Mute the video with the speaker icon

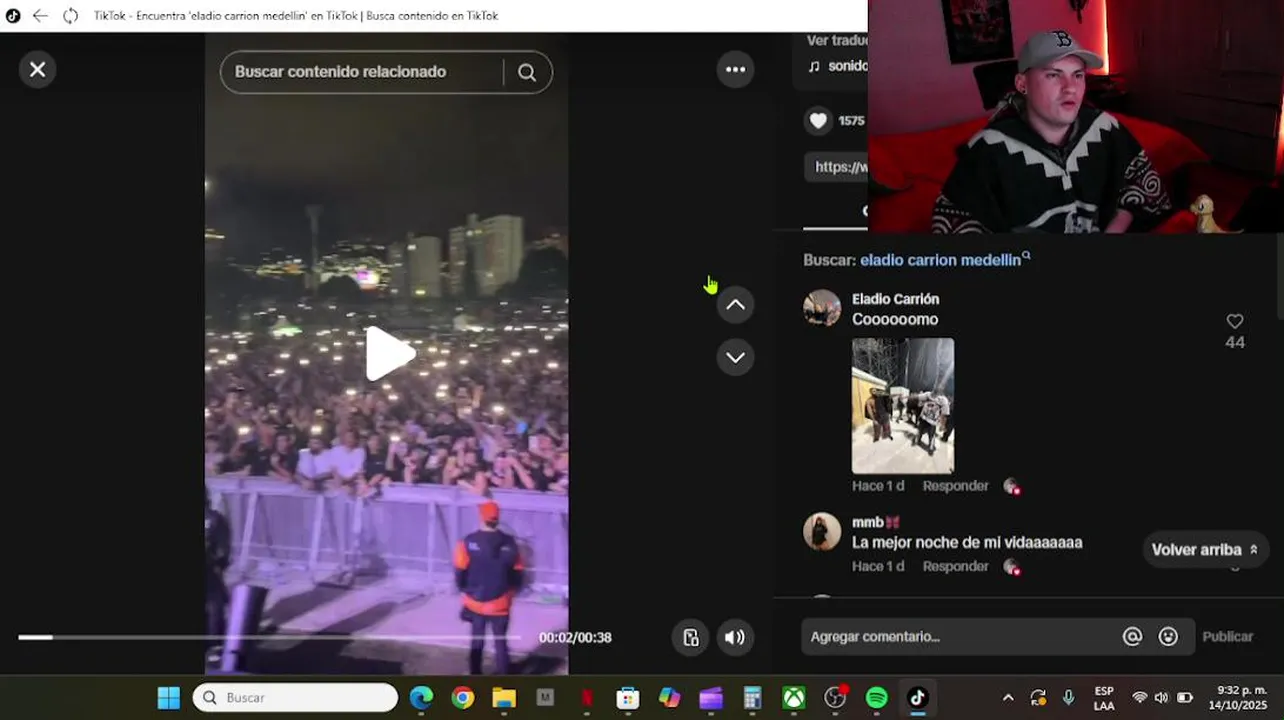[735, 637]
